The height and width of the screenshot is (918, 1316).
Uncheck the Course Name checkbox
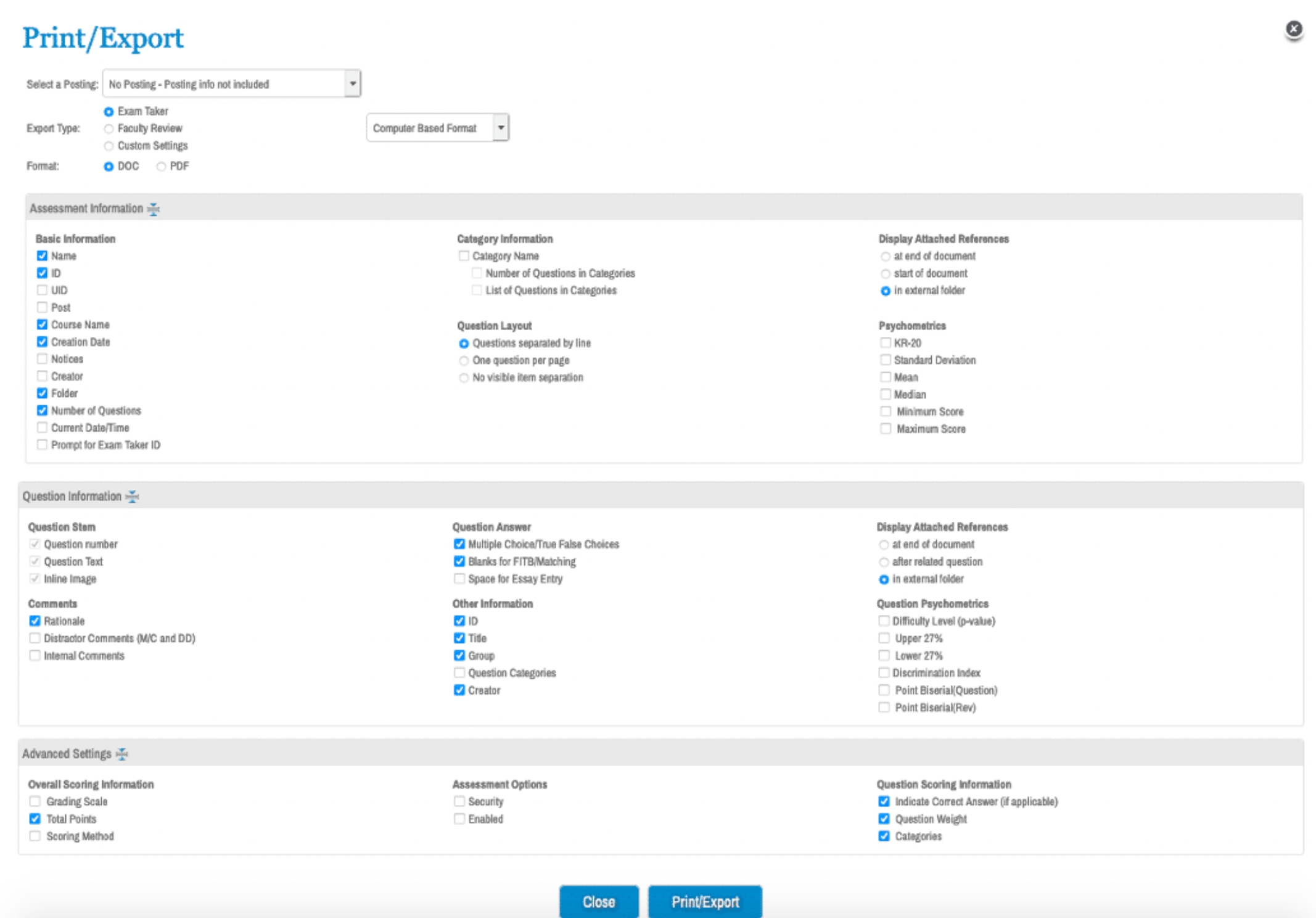[42, 325]
